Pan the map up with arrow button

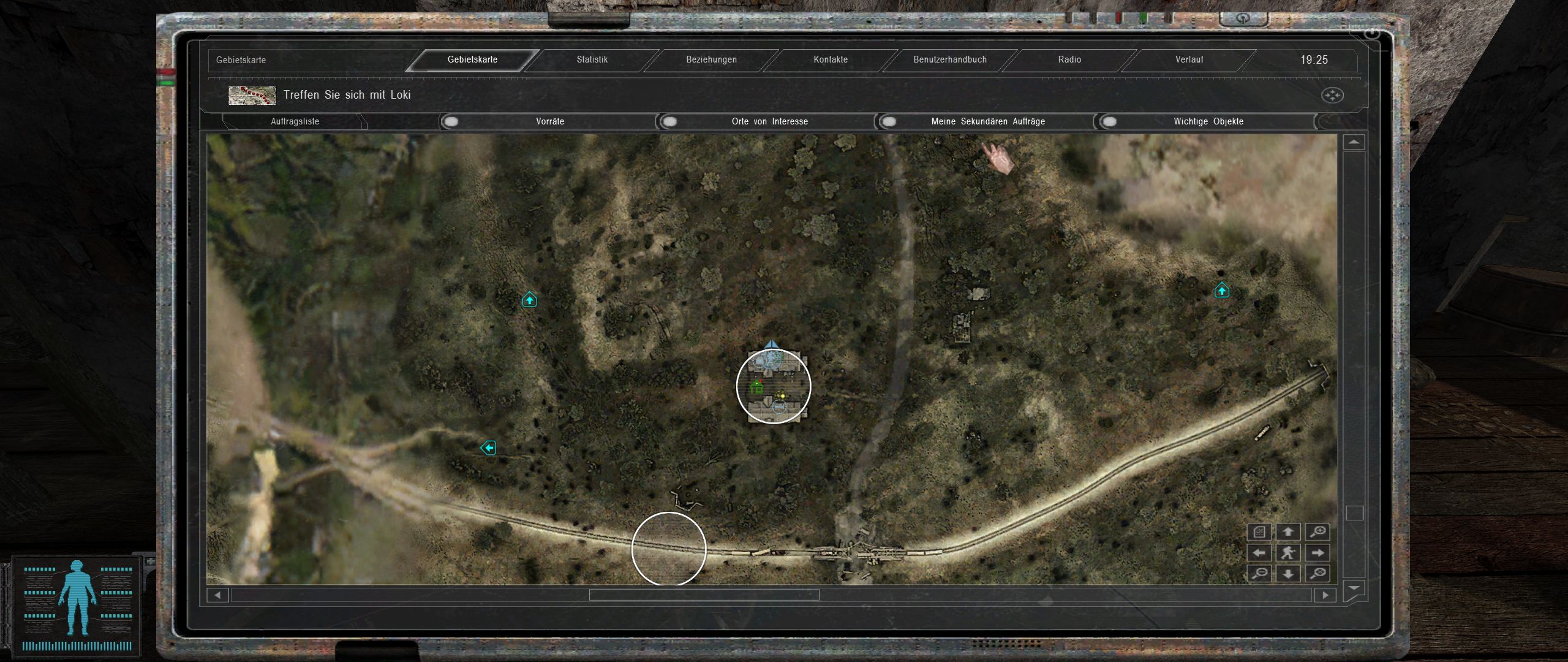coord(1288,532)
